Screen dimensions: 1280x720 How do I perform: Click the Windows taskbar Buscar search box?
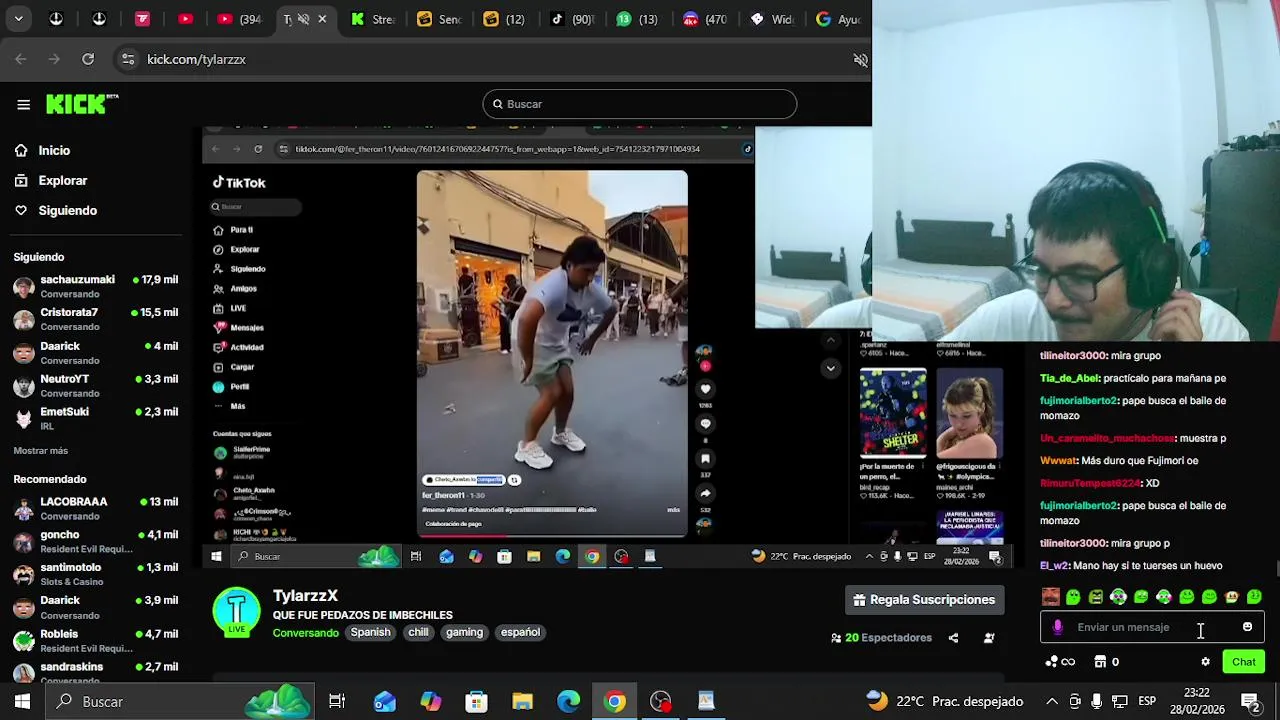point(180,702)
